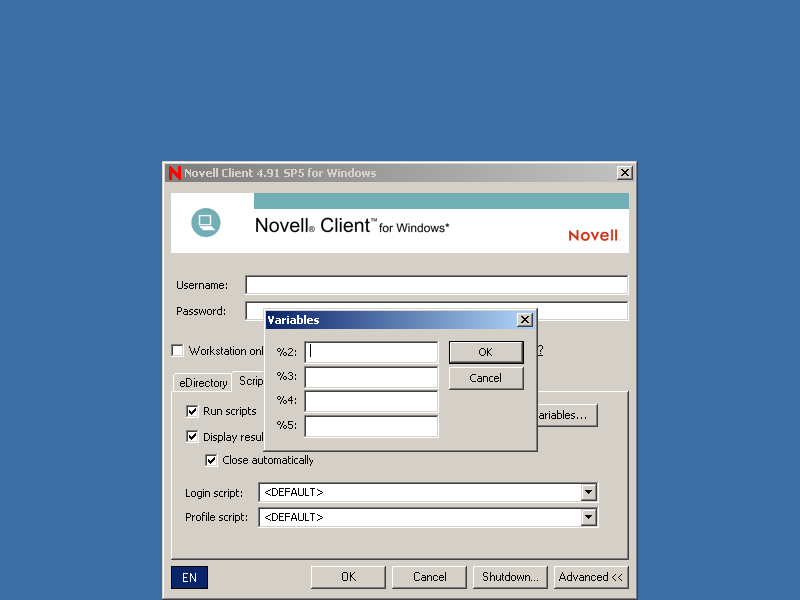This screenshot has width=800, height=600.
Task: Focus the %3 variable field
Action: pyautogui.click(x=371, y=377)
